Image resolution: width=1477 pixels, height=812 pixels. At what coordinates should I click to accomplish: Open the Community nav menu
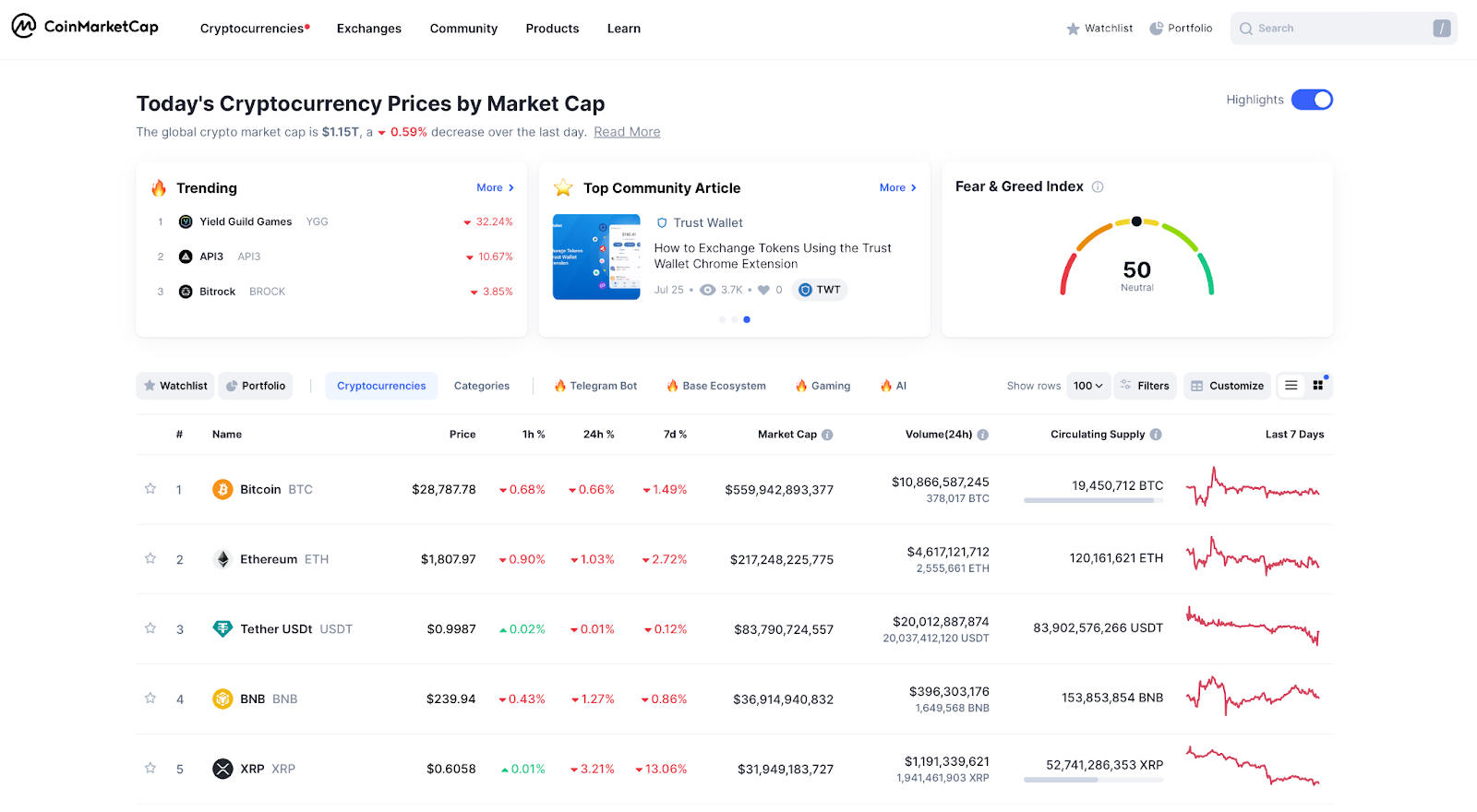click(463, 29)
